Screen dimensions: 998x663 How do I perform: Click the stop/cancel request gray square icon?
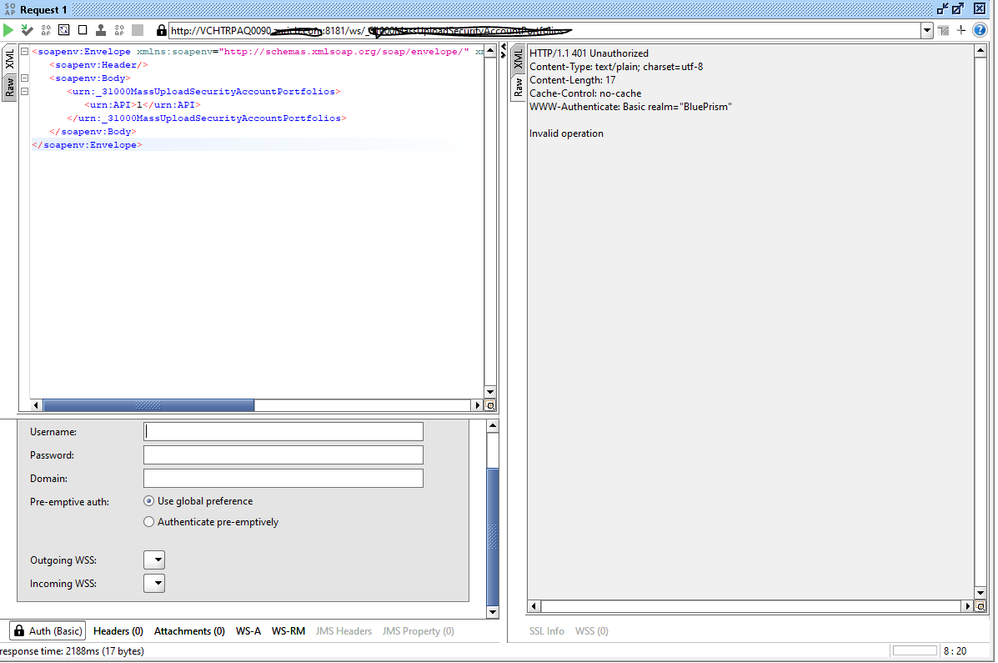tap(137, 31)
